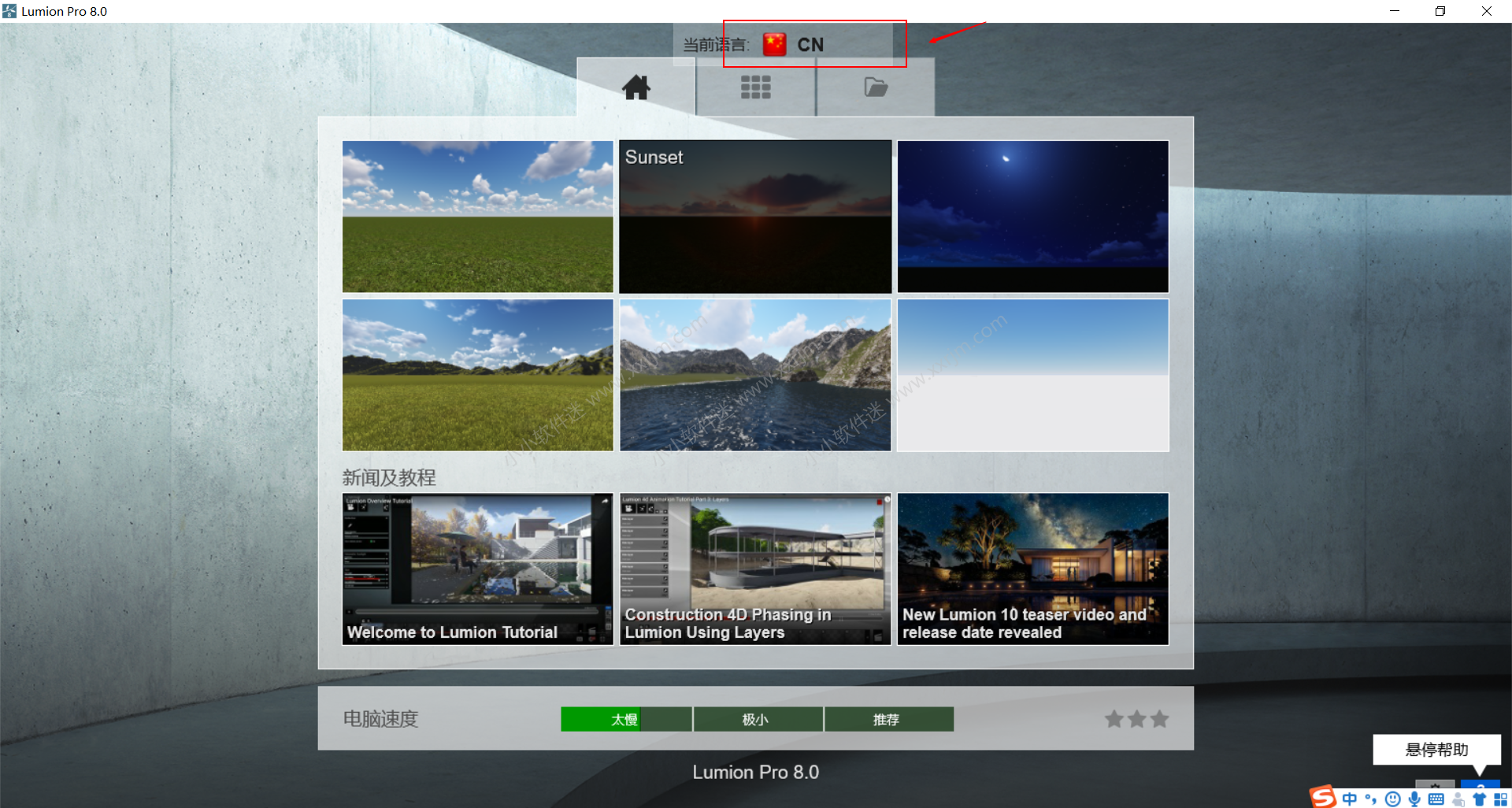Select the flat green grass daytime scene
This screenshot has width=1512, height=808.
tap(478, 217)
